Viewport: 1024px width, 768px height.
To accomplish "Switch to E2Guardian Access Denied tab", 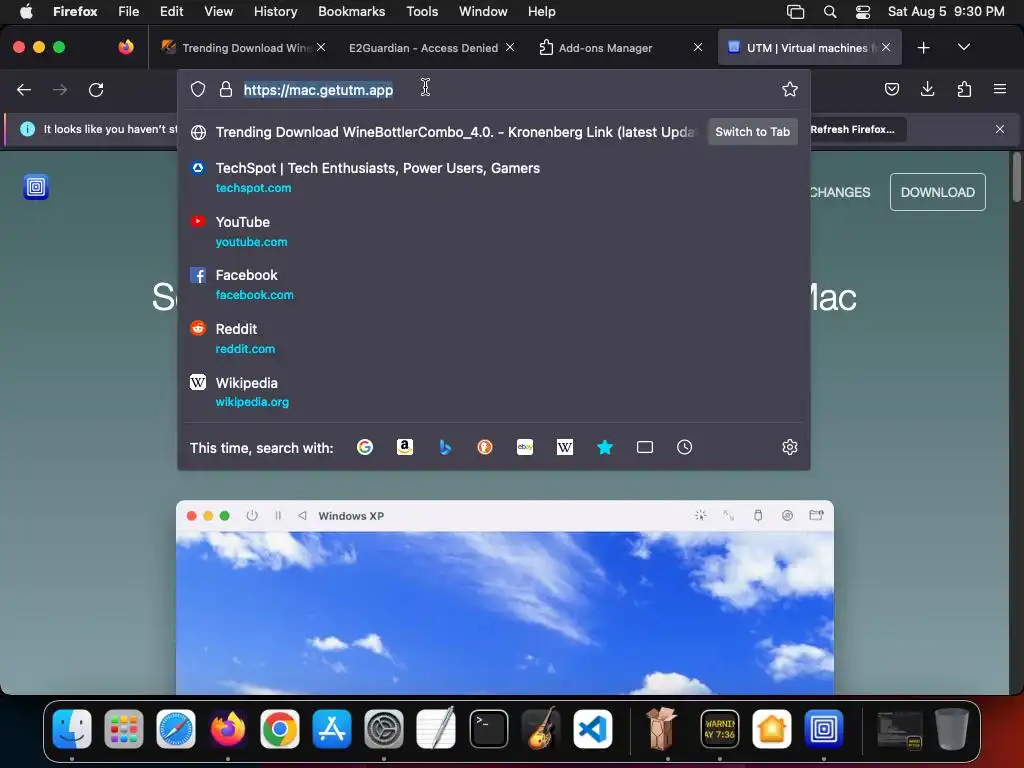I will coord(423,48).
